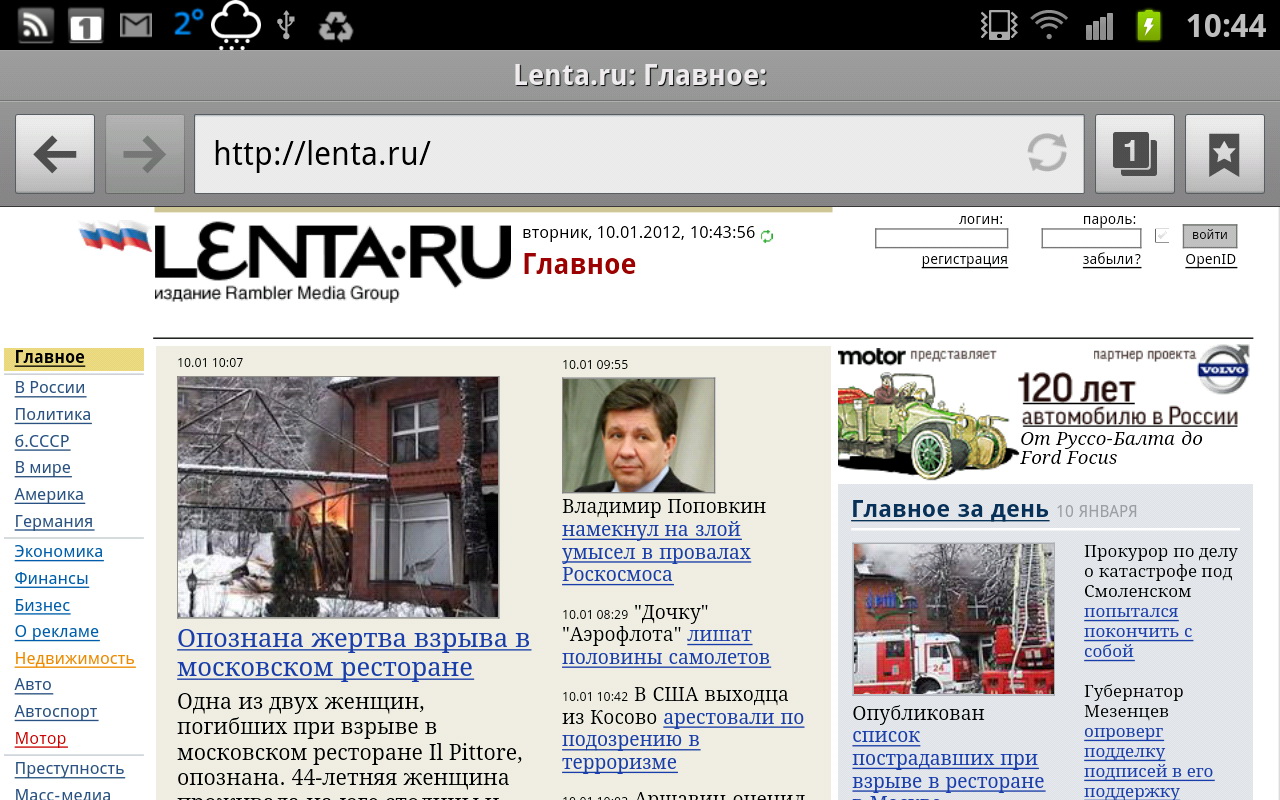Viewport: 1280px width, 800px height.
Task: Open the bookmarks star button
Action: tap(1224, 154)
